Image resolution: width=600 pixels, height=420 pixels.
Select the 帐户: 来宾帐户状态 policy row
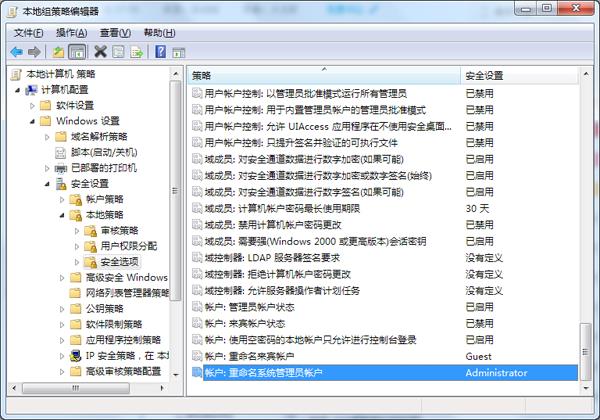click(244, 324)
